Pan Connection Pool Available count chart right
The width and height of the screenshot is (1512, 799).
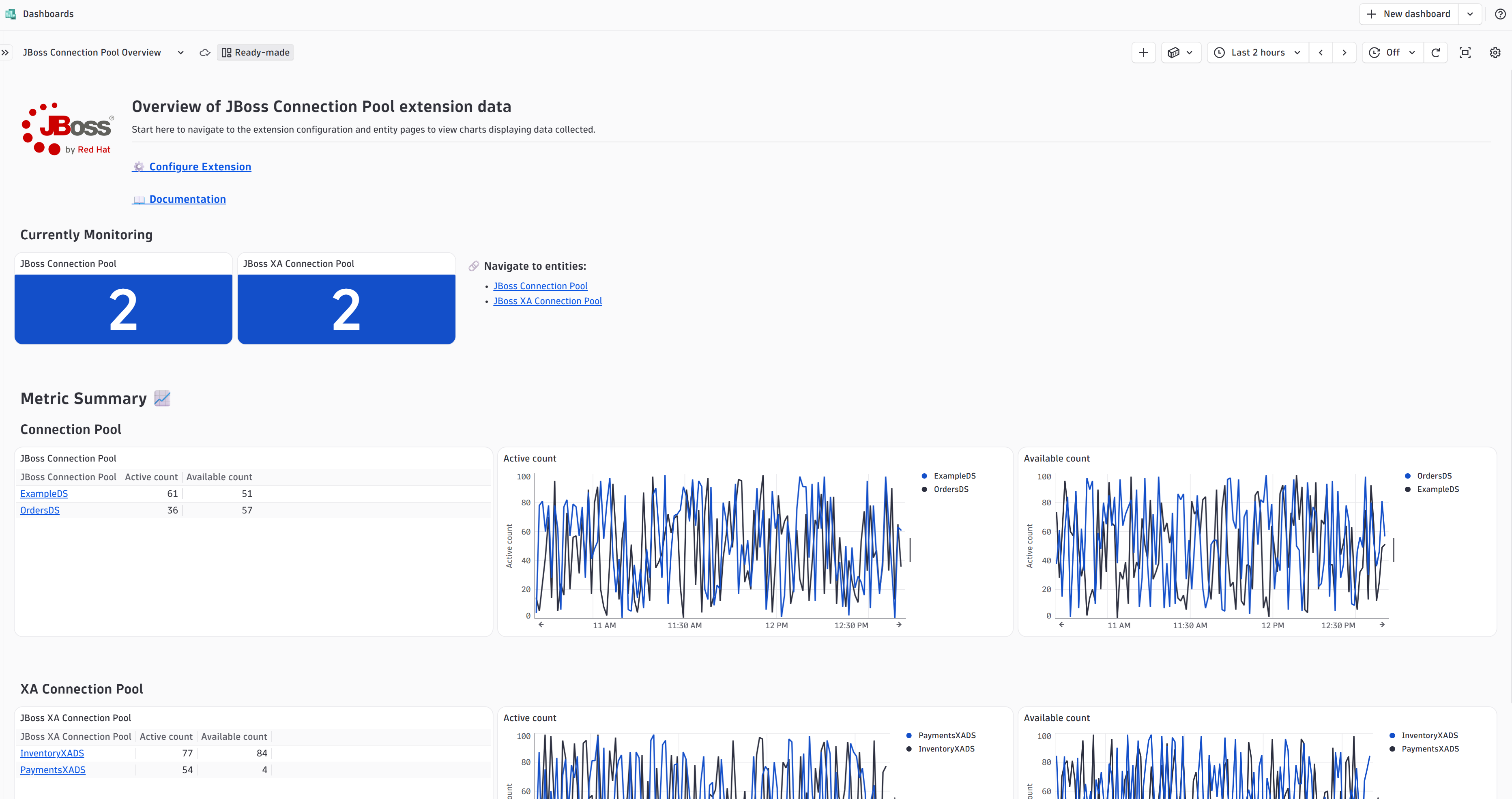(1382, 625)
